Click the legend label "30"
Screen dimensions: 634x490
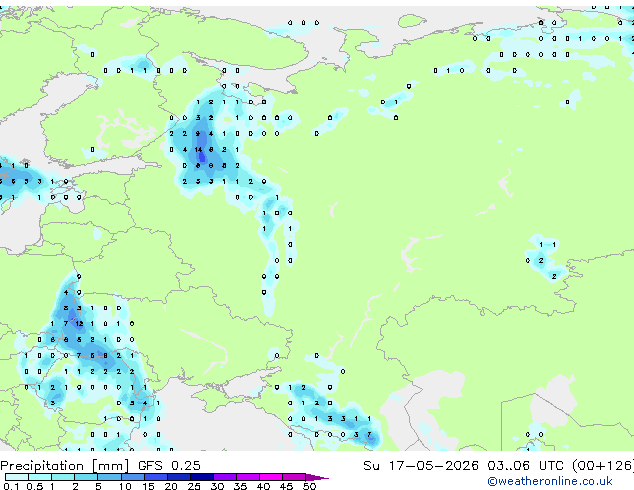(218, 486)
